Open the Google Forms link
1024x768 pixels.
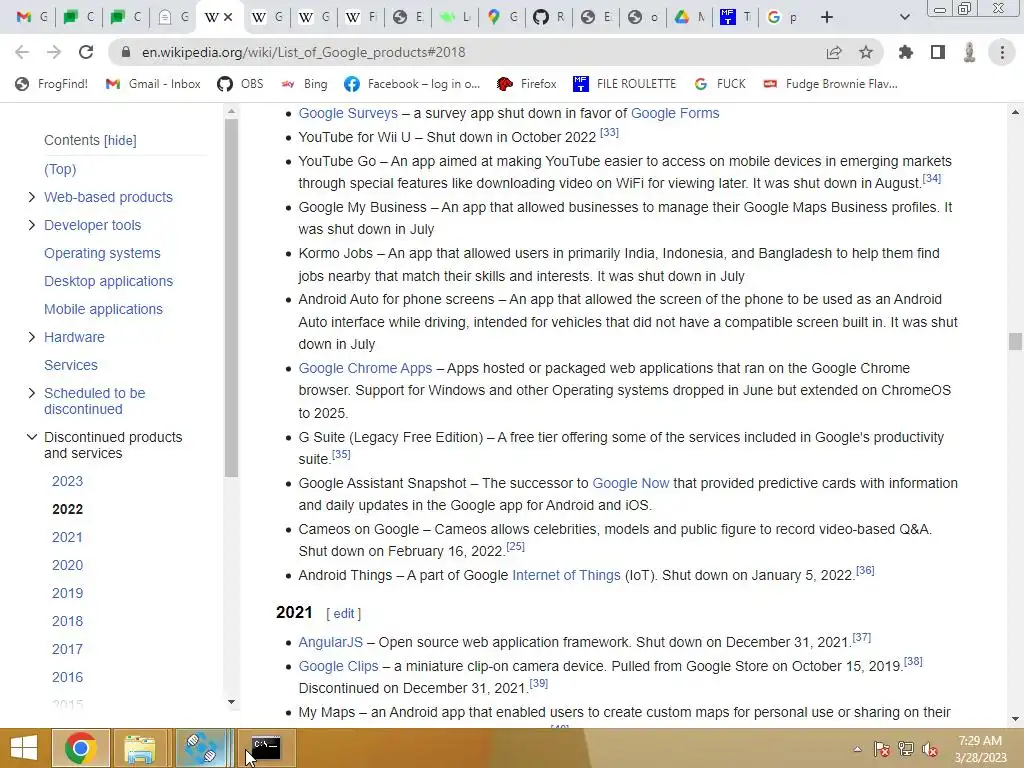point(675,114)
